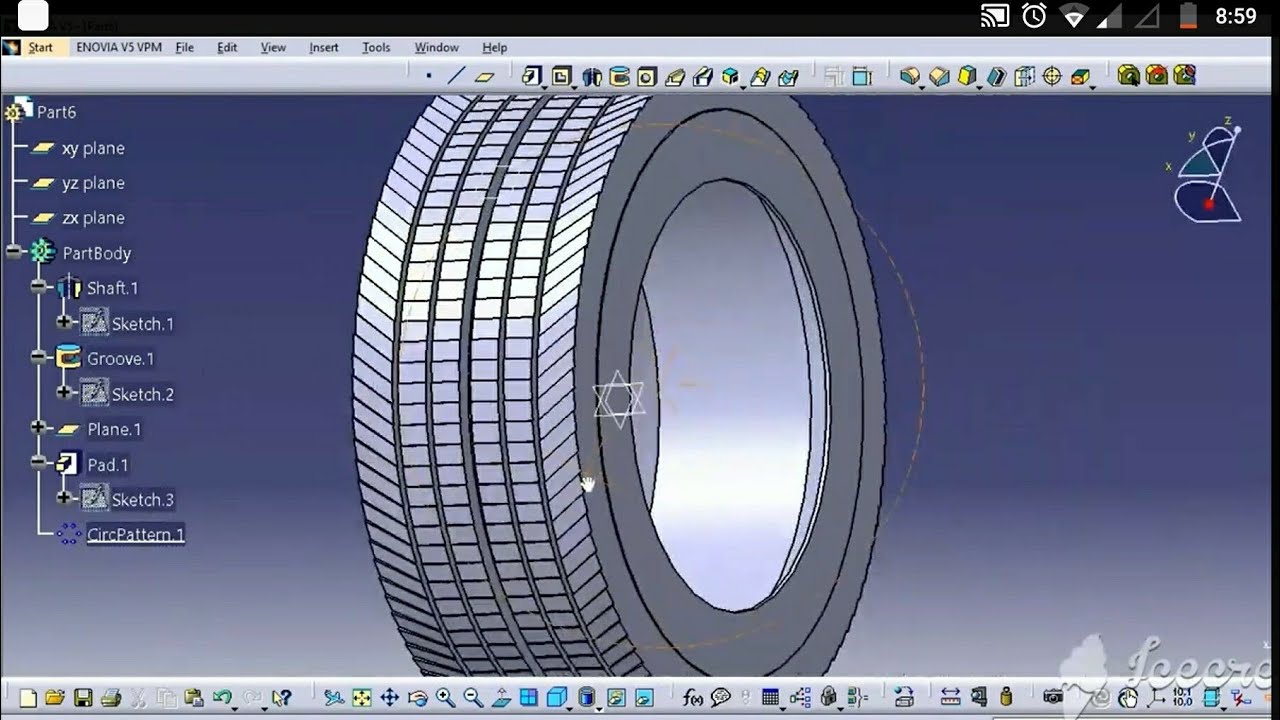Open the Start menu

40,47
